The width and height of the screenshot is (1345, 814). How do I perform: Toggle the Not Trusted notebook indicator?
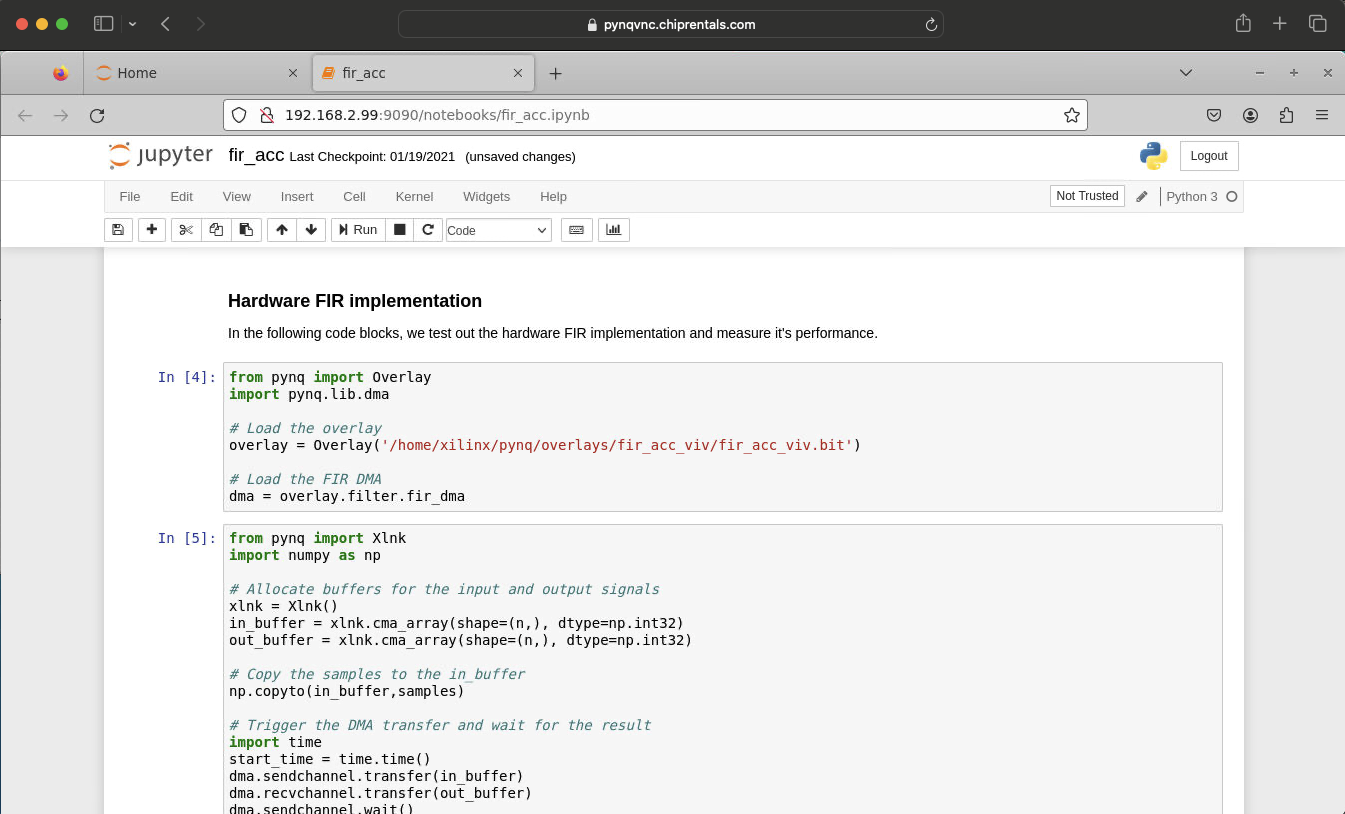tap(1087, 196)
